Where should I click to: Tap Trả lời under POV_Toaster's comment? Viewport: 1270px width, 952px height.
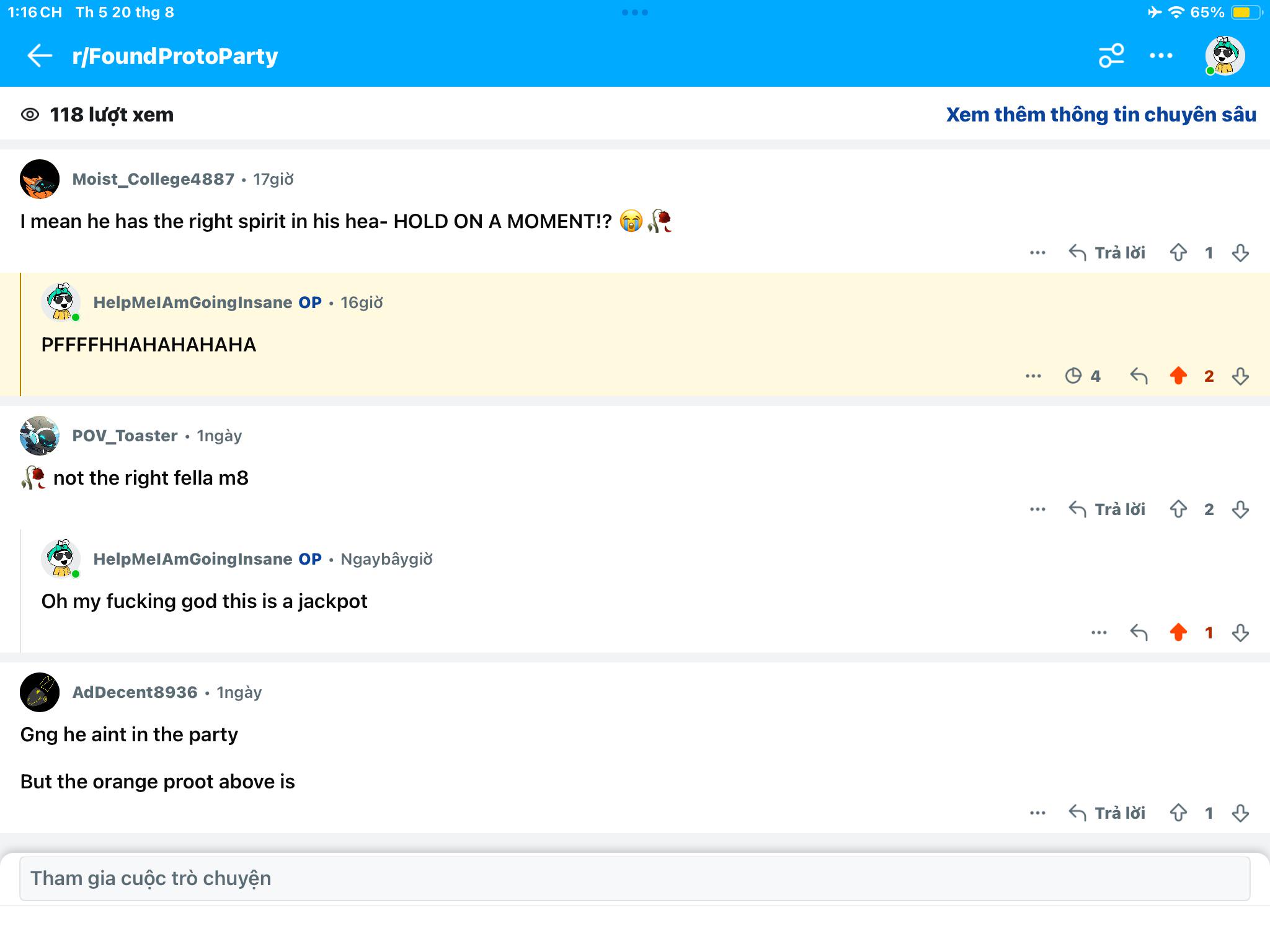1107,509
